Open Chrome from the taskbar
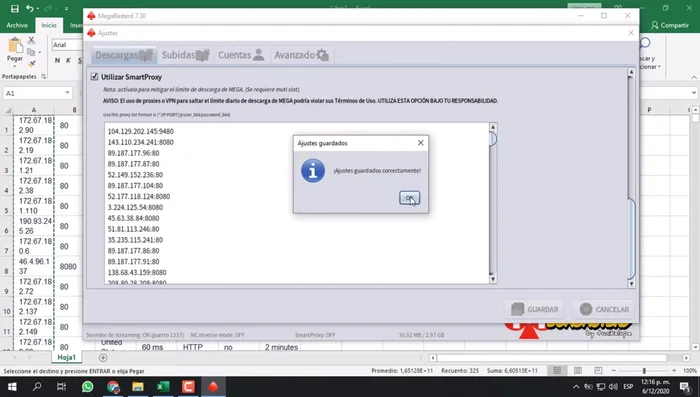 pos(113,387)
